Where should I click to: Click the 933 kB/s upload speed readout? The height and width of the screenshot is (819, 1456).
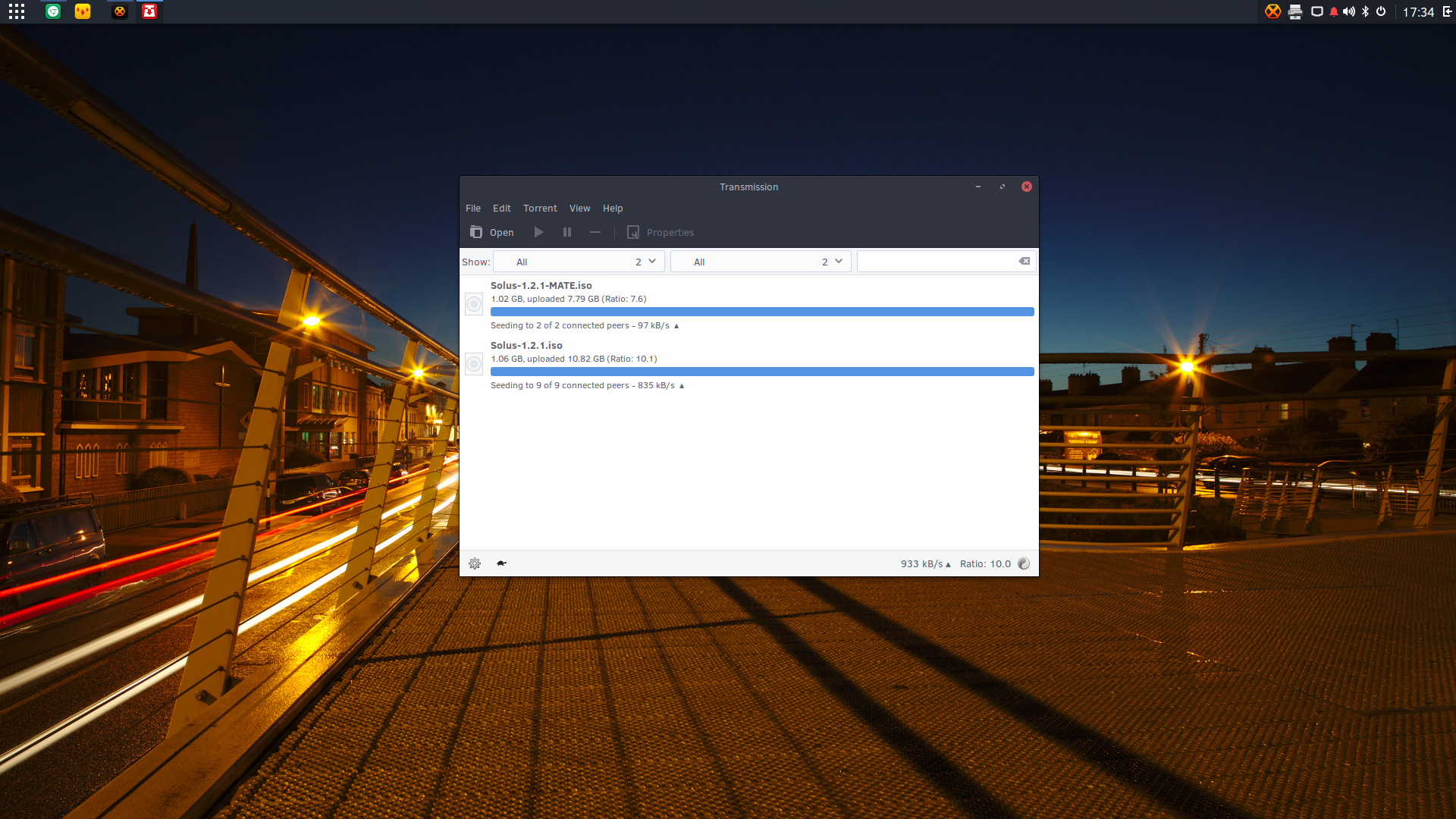[x=925, y=564]
